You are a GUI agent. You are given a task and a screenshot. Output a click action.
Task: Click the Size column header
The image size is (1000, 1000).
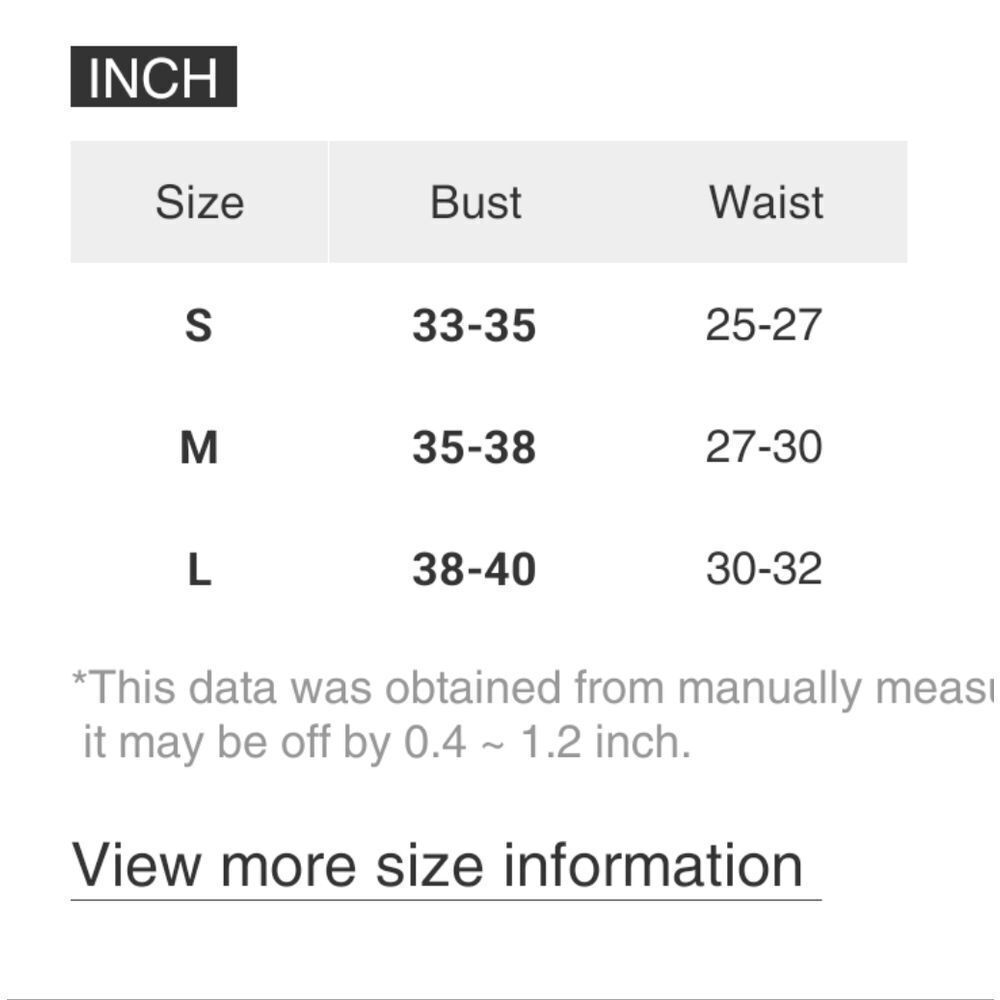click(199, 203)
